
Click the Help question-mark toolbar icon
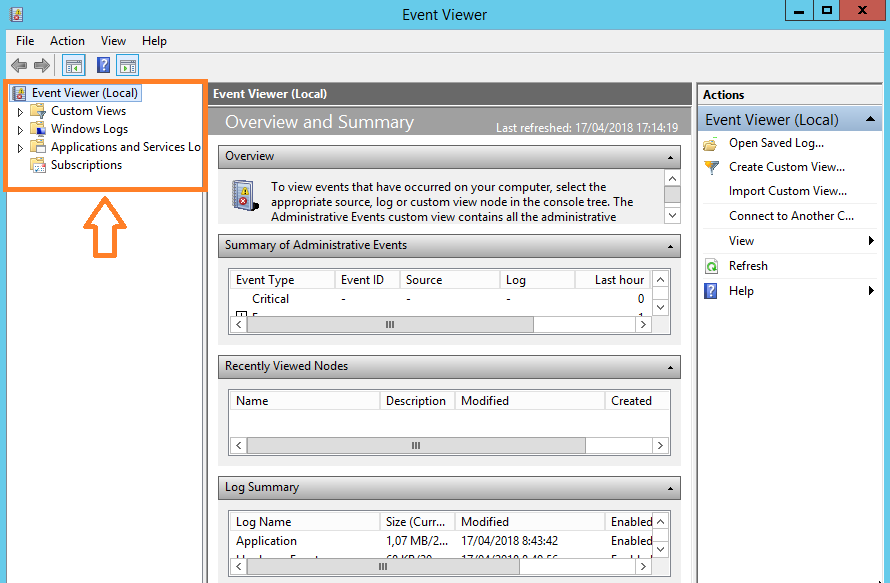coord(102,65)
